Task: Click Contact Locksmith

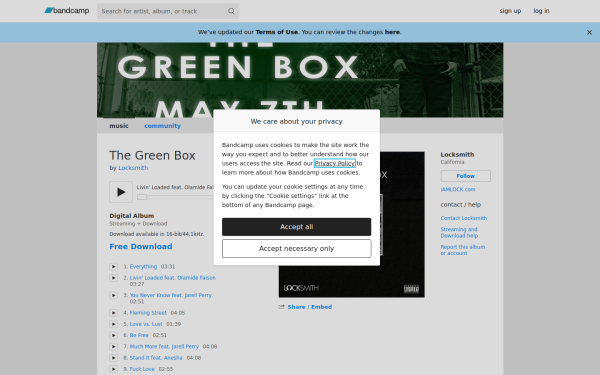Action: pos(464,218)
